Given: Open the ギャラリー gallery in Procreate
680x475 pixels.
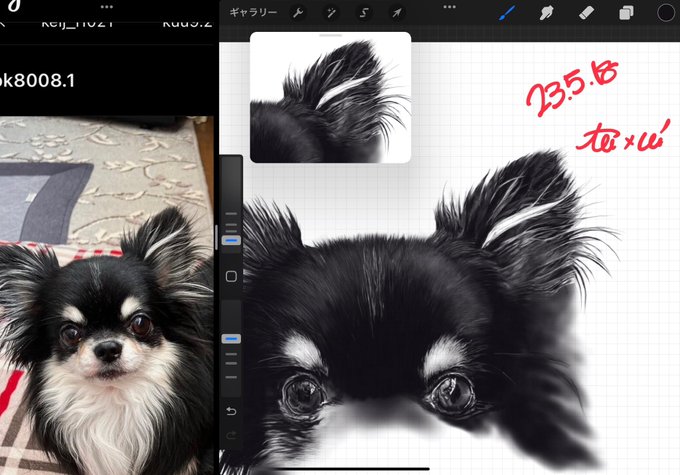Looking at the screenshot, I should pos(253,13).
